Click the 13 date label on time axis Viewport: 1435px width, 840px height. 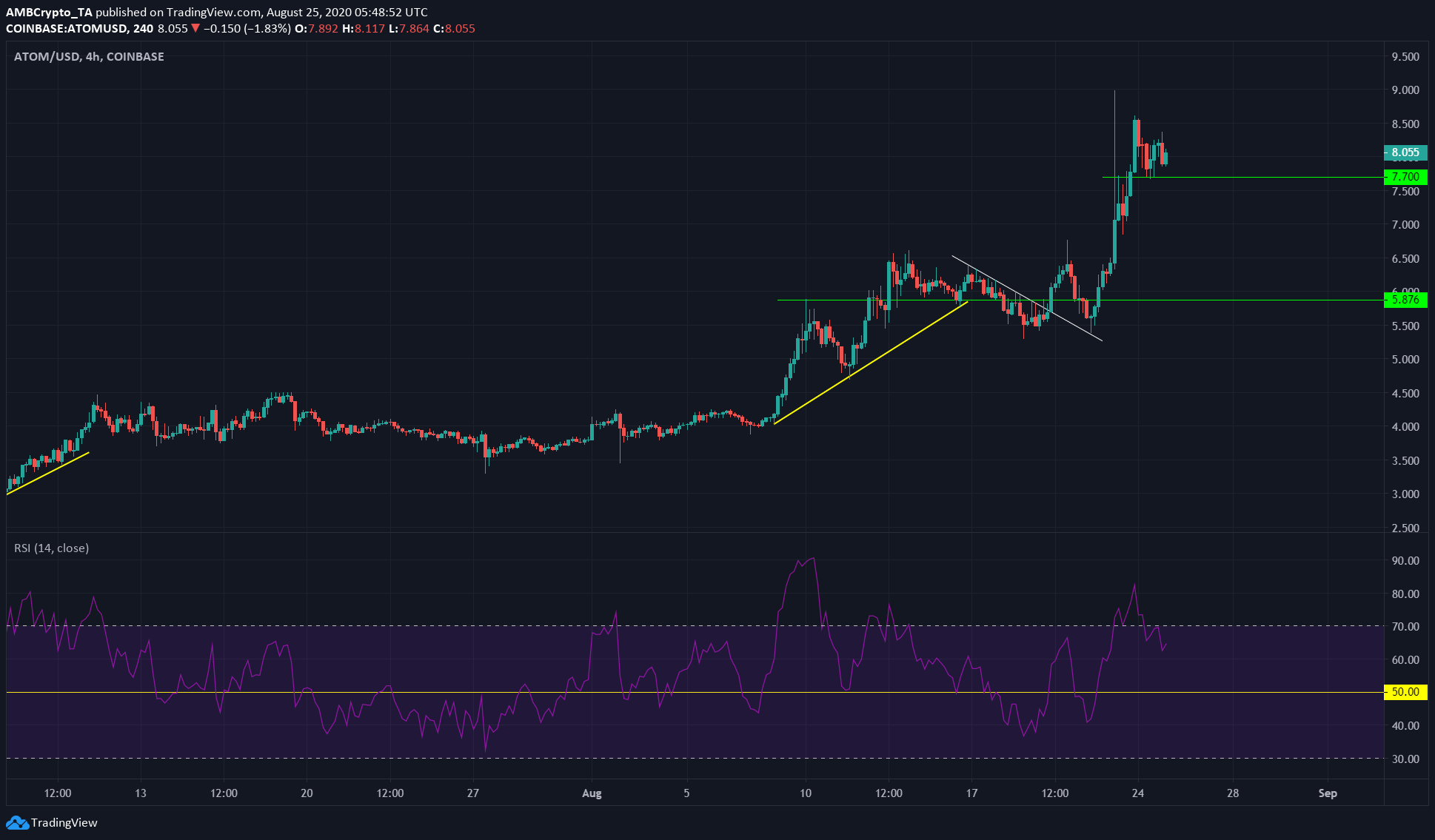pyautogui.click(x=141, y=793)
